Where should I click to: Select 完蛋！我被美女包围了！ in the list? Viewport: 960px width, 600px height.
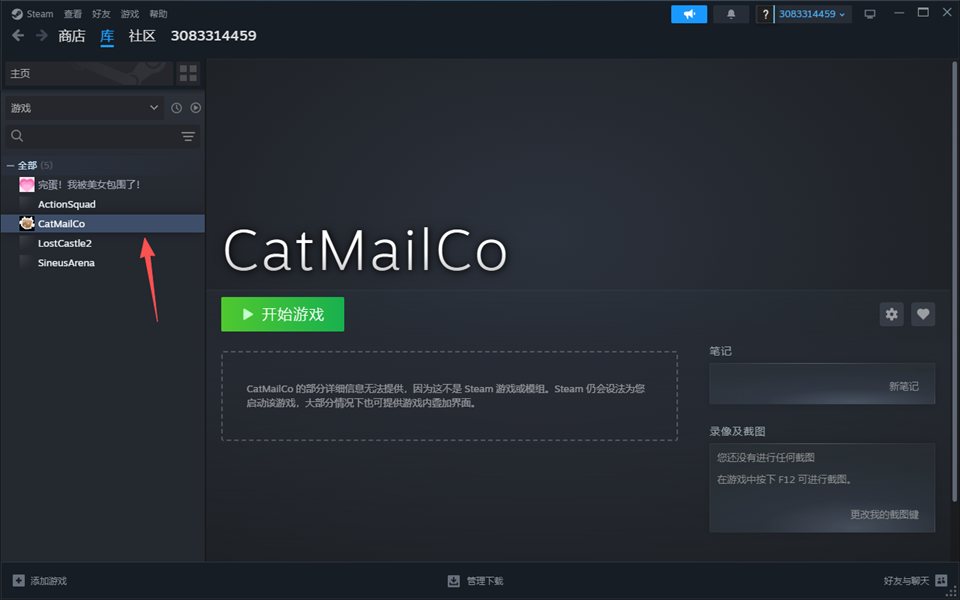click(102, 184)
